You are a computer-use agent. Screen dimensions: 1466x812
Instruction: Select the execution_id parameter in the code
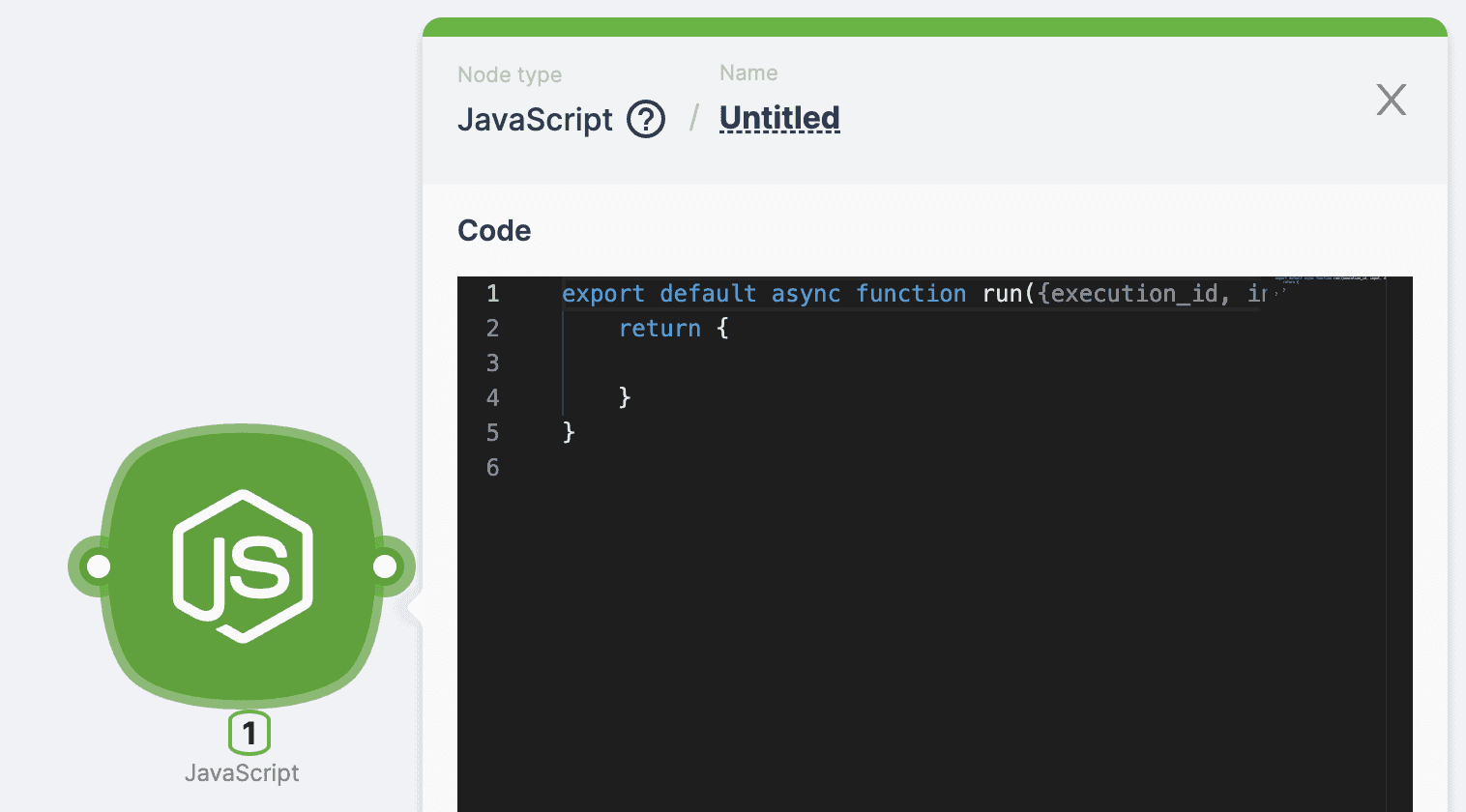[x=1133, y=294]
